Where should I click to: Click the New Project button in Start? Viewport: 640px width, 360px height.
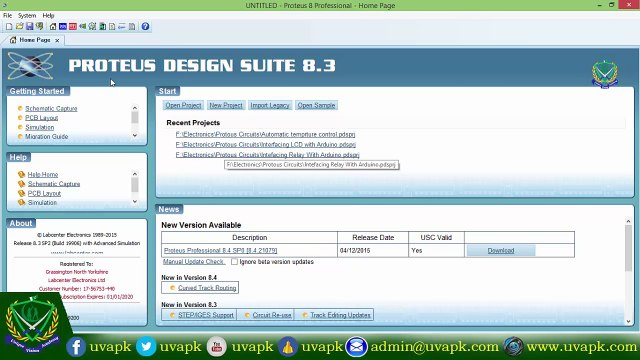coord(226,105)
